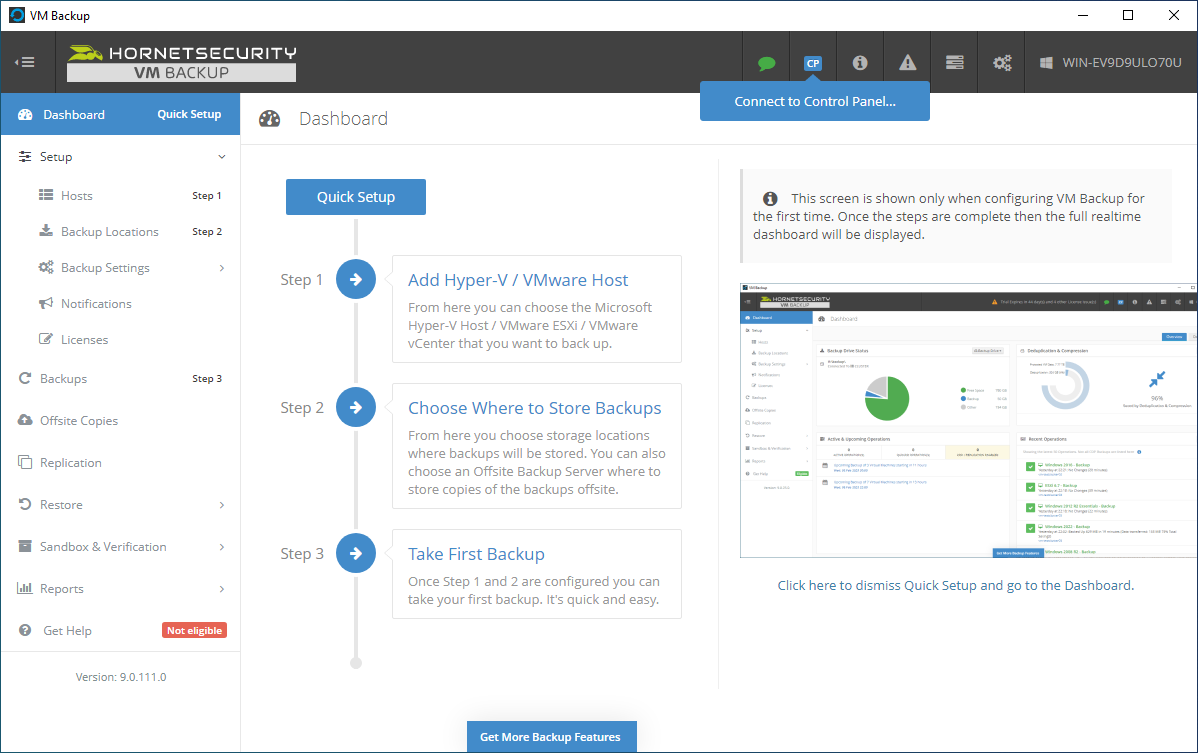Click the Restore history icon
The height and width of the screenshot is (753, 1198).
click(25, 504)
